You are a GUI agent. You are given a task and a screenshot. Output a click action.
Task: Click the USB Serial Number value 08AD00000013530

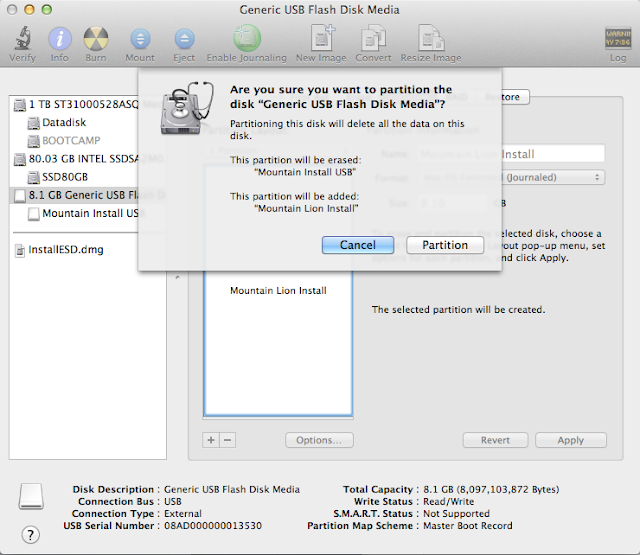(213, 526)
